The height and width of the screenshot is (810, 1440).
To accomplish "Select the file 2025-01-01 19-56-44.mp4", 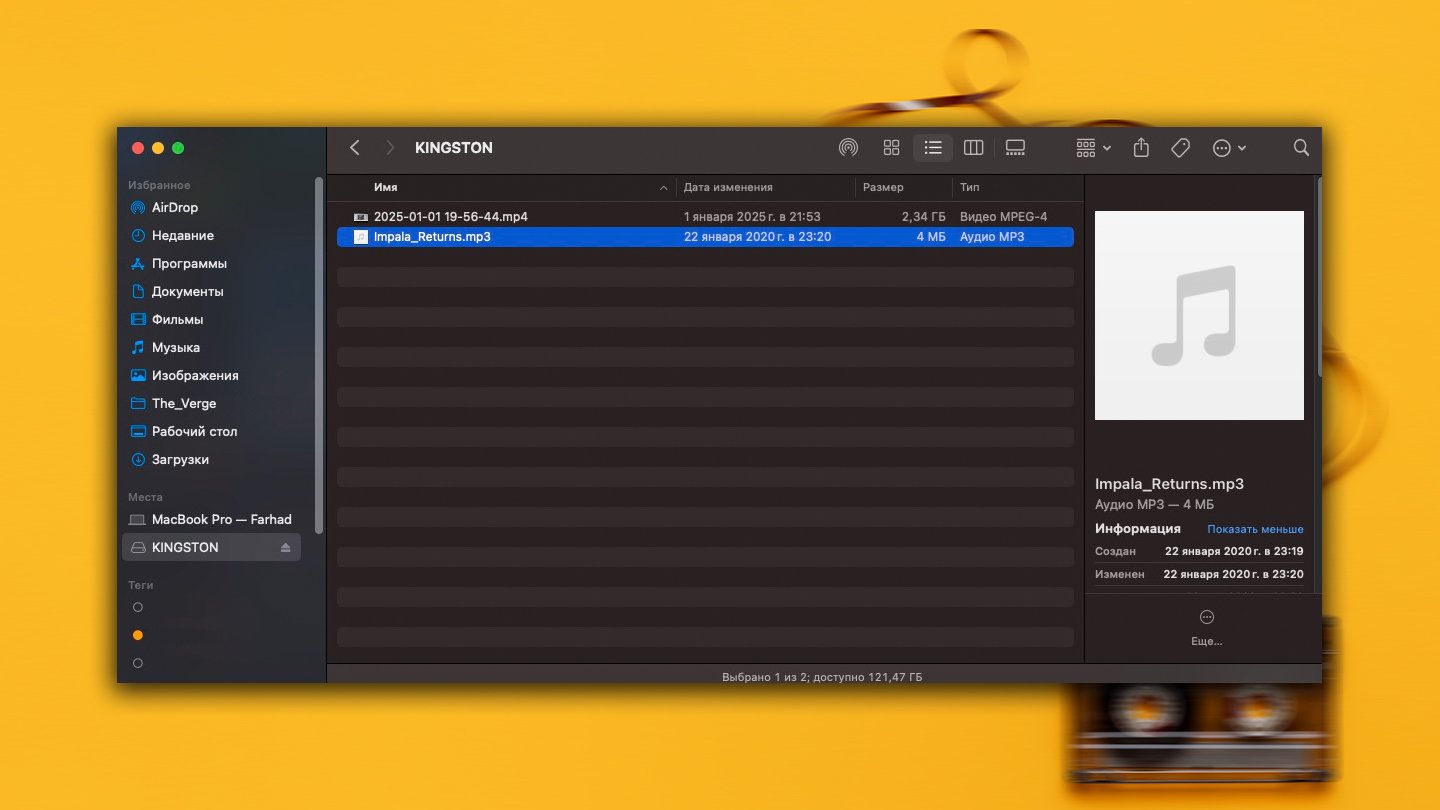I will pos(705,217).
